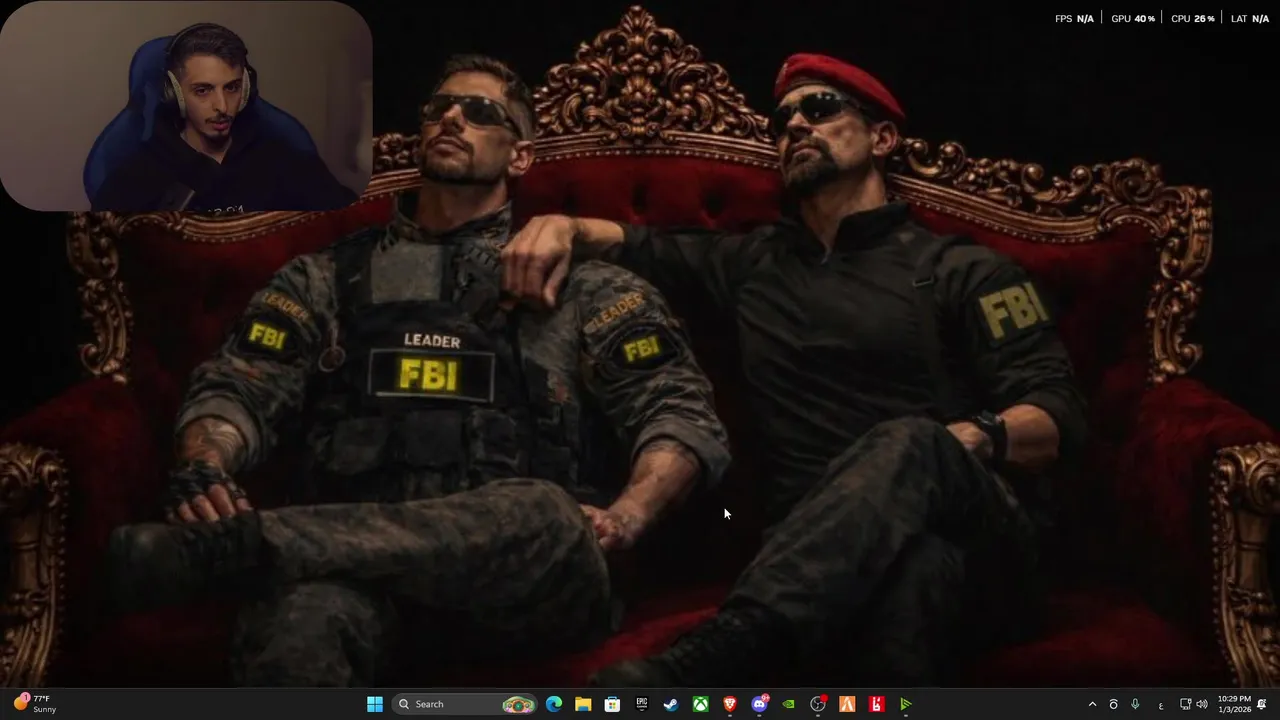Open the search highlights icon in the Search box
The image size is (1280, 720).
(518, 704)
